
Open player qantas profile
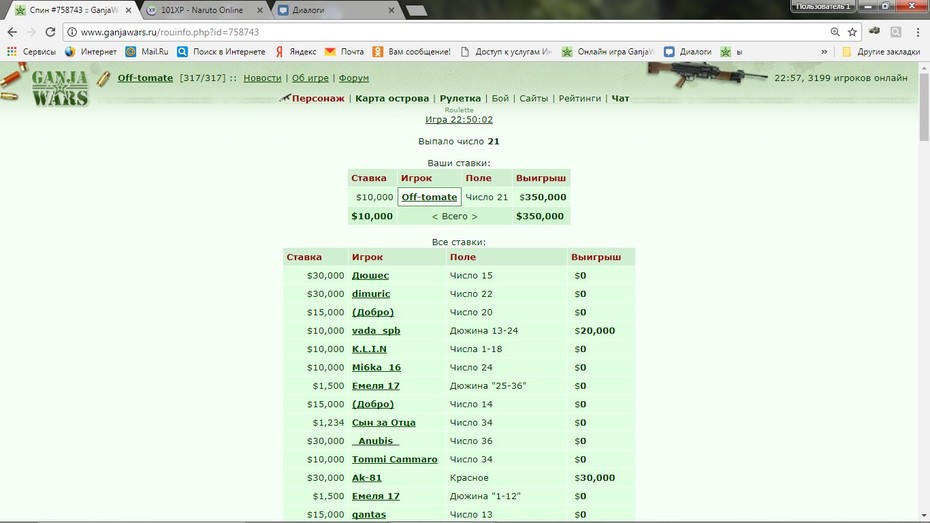point(369,514)
